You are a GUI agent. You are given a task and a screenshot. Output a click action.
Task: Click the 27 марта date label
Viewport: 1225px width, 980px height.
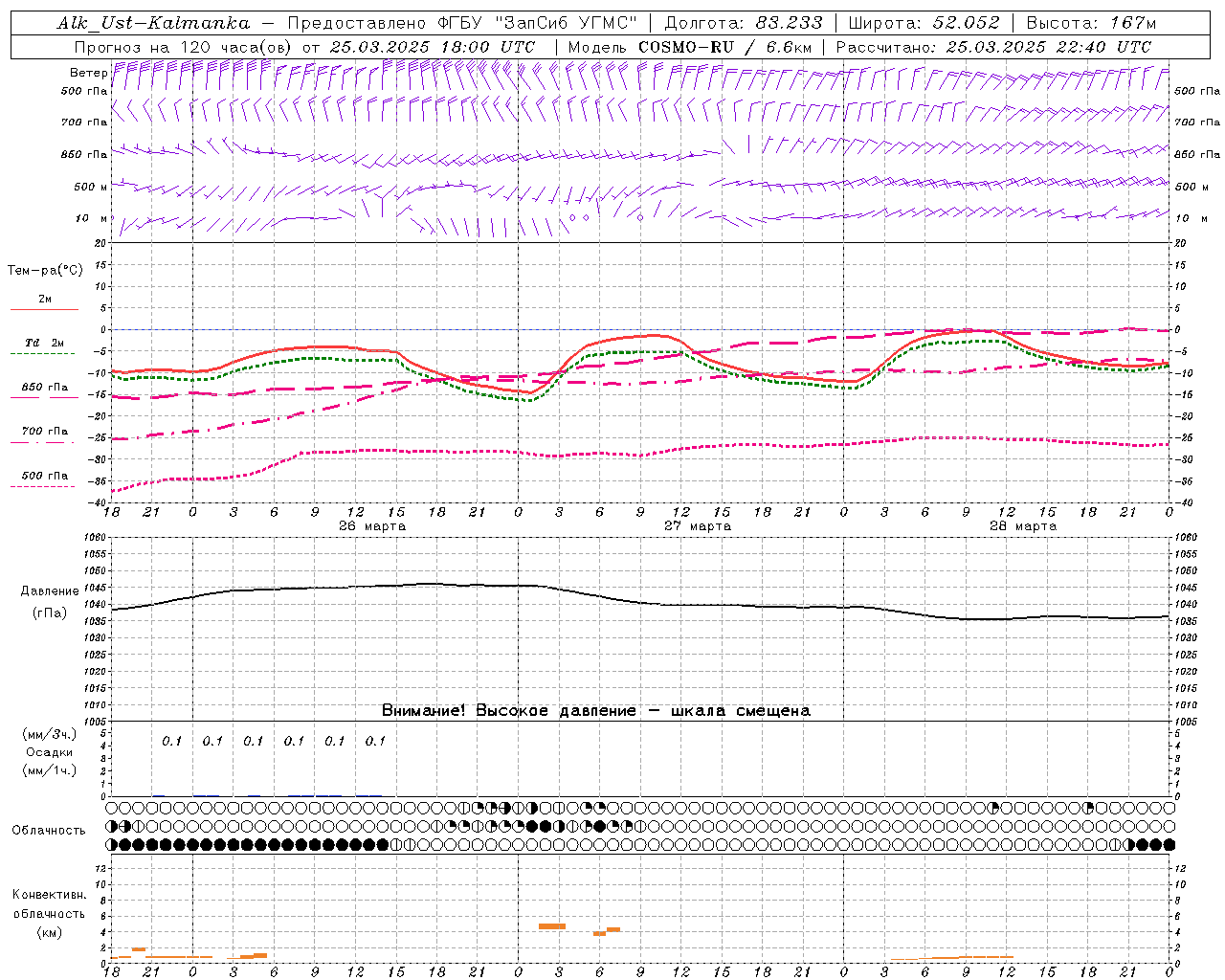tap(698, 526)
